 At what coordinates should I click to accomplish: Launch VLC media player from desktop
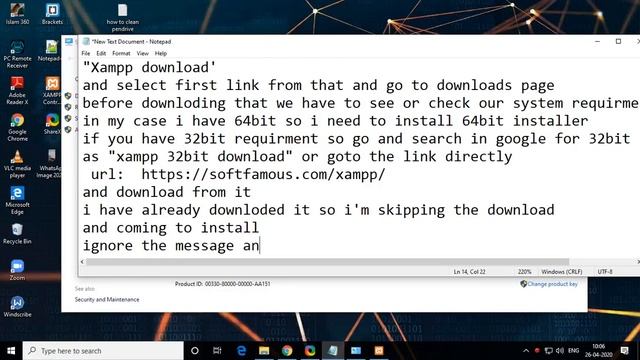(x=17, y=164)
